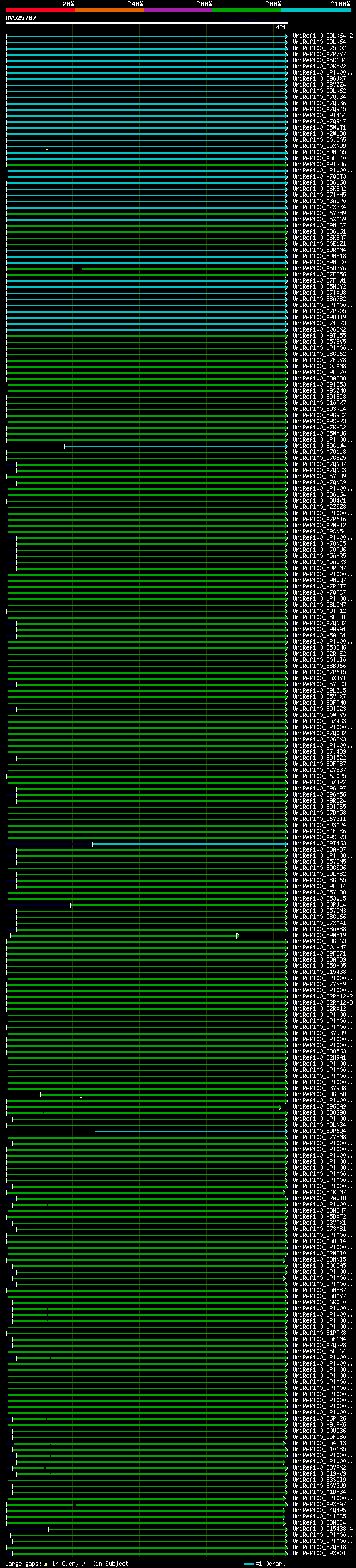356x1568 pixels.
Task: Select hit label UniRef100_A2ZSZ8
Action: [319, 507]
